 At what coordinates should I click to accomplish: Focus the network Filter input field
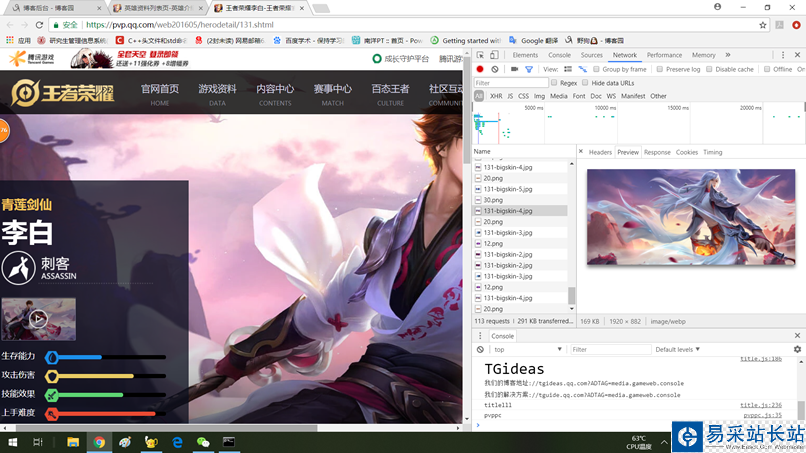[x=510, y=82]
